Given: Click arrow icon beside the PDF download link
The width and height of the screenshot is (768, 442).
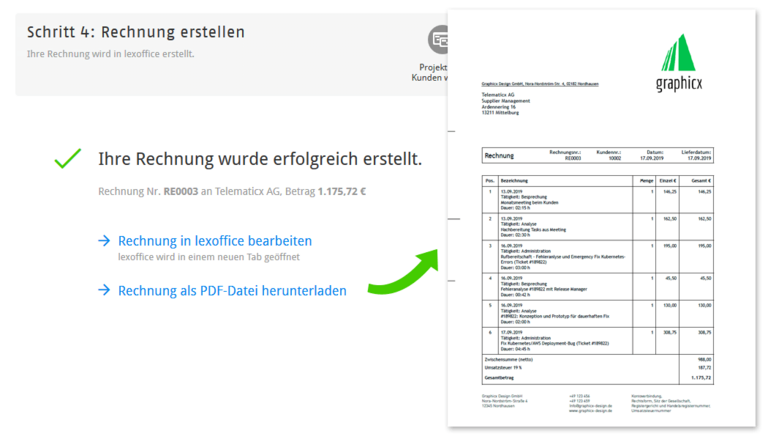Looking at the screenshot, I should 104,291.
